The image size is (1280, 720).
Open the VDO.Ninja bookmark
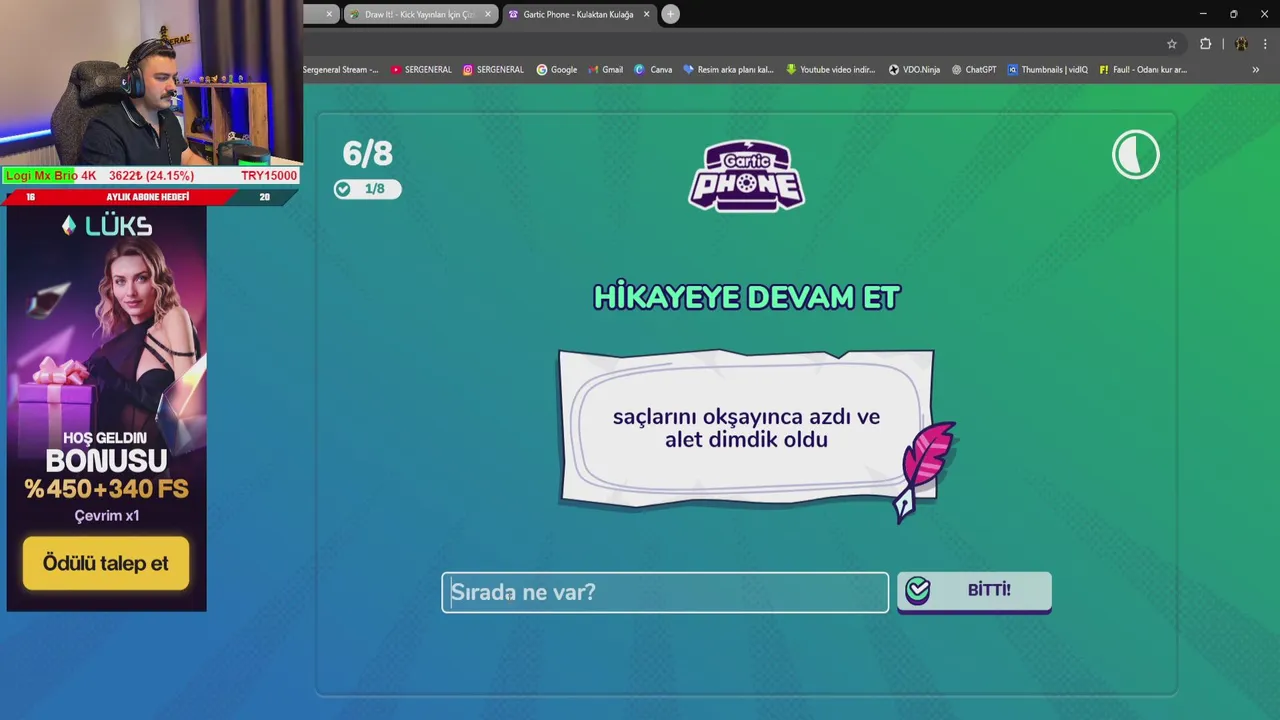point(914,70)
